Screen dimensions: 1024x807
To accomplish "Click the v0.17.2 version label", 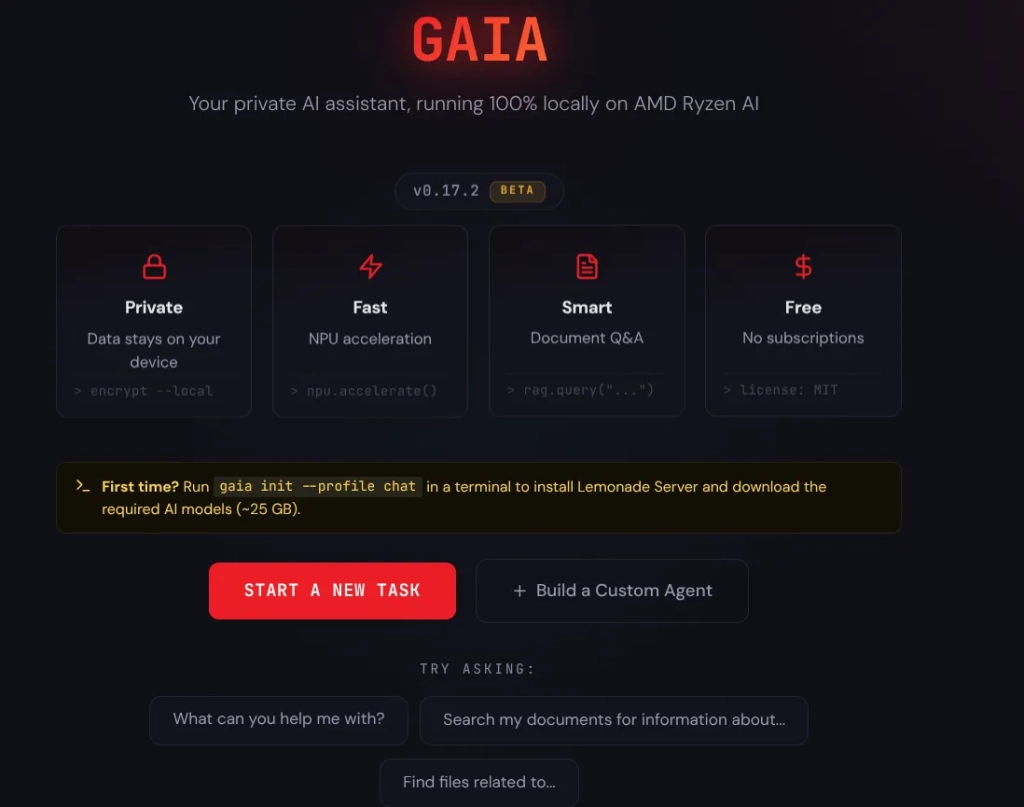I will pos(446,191).
